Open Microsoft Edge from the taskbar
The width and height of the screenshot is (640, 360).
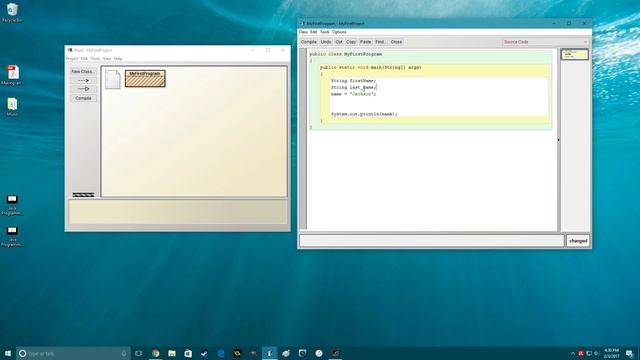[221, 353]
